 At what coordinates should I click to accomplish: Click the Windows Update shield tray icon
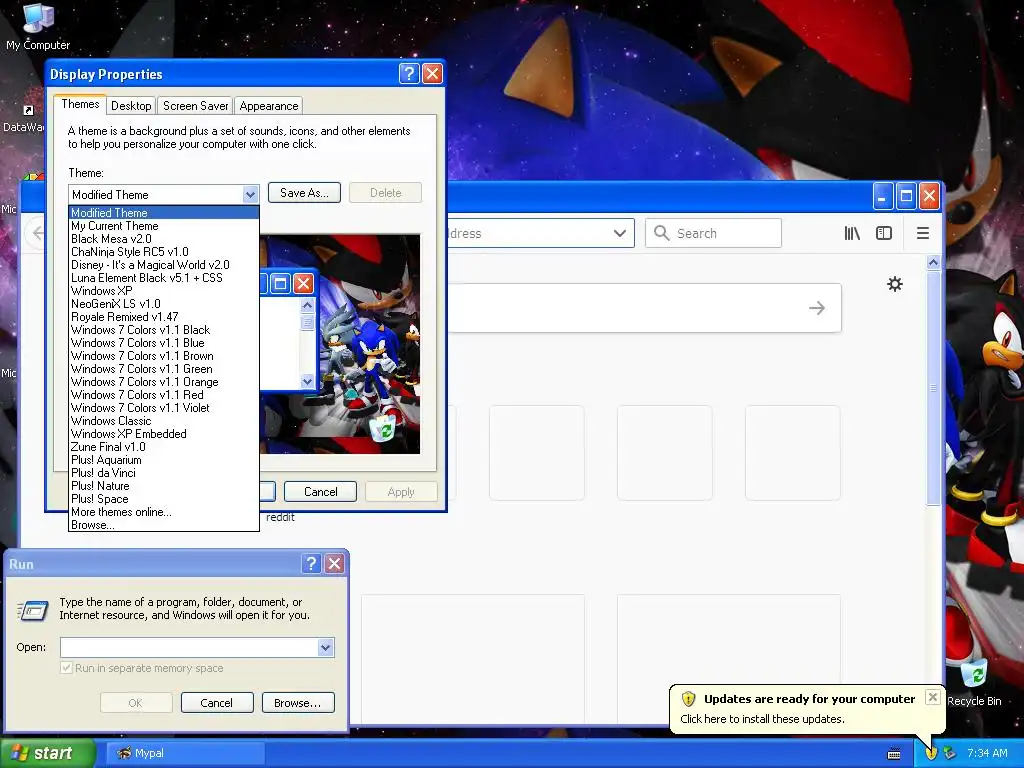pyautogui.click(x=931, y=753)
